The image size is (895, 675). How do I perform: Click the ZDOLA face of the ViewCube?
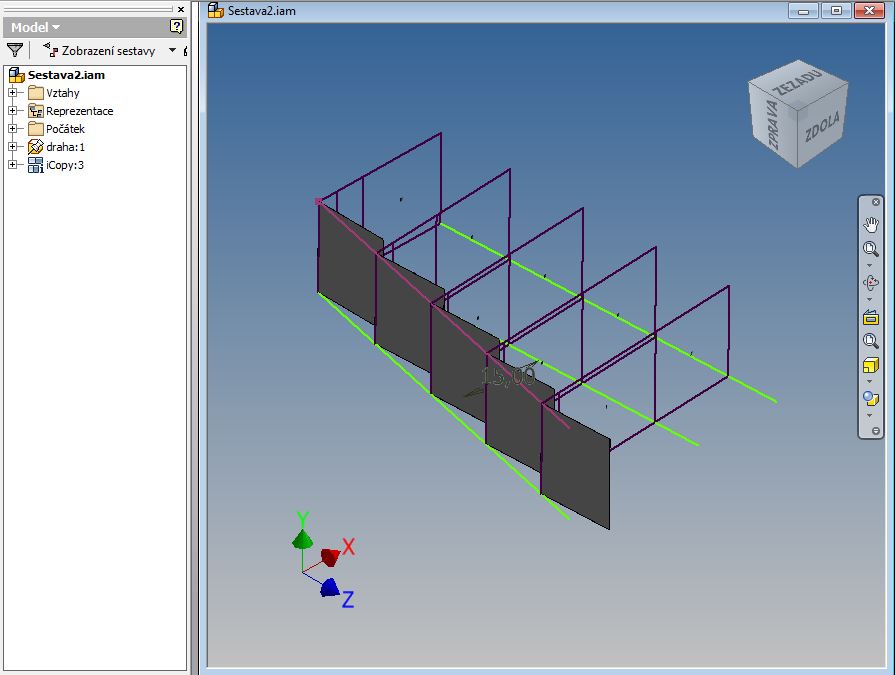point(822,127)
